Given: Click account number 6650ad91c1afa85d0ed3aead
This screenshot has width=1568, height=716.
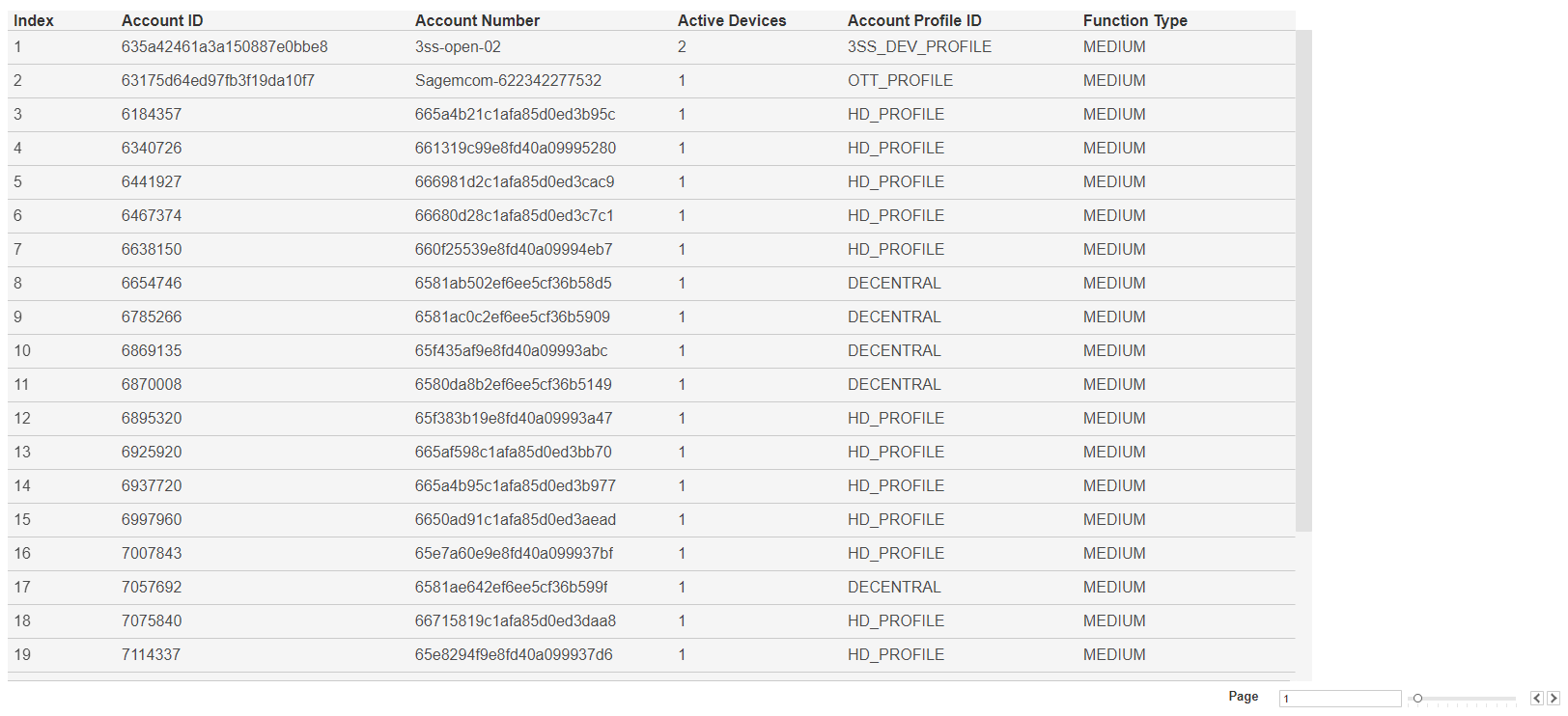Looking at the screenshot, I should point(515,519).
